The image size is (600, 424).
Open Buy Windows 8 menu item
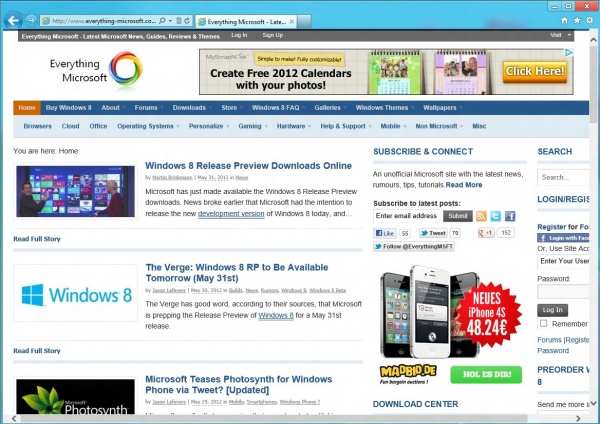(x=68, y=108)
